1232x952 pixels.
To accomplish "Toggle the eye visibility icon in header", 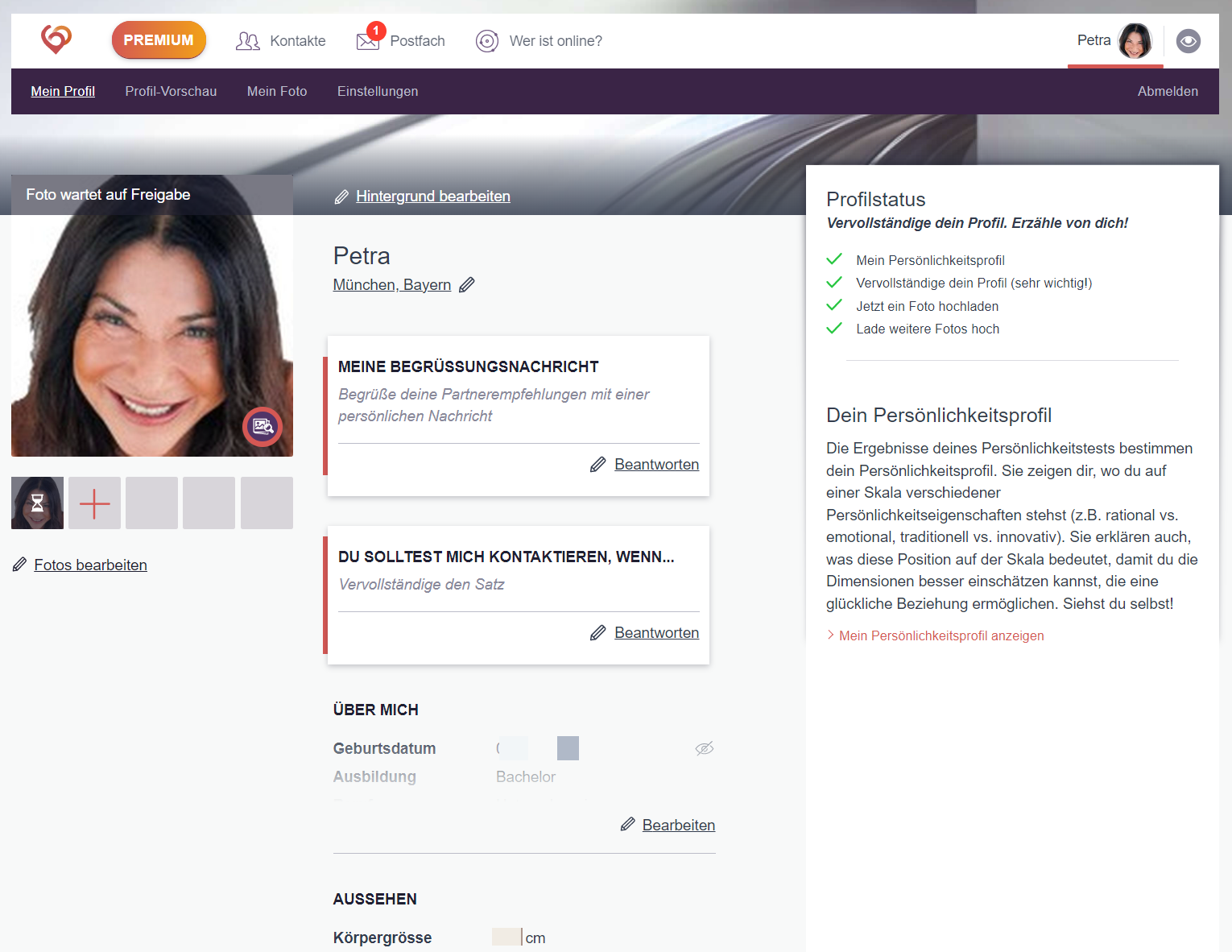I will 1189,41.
